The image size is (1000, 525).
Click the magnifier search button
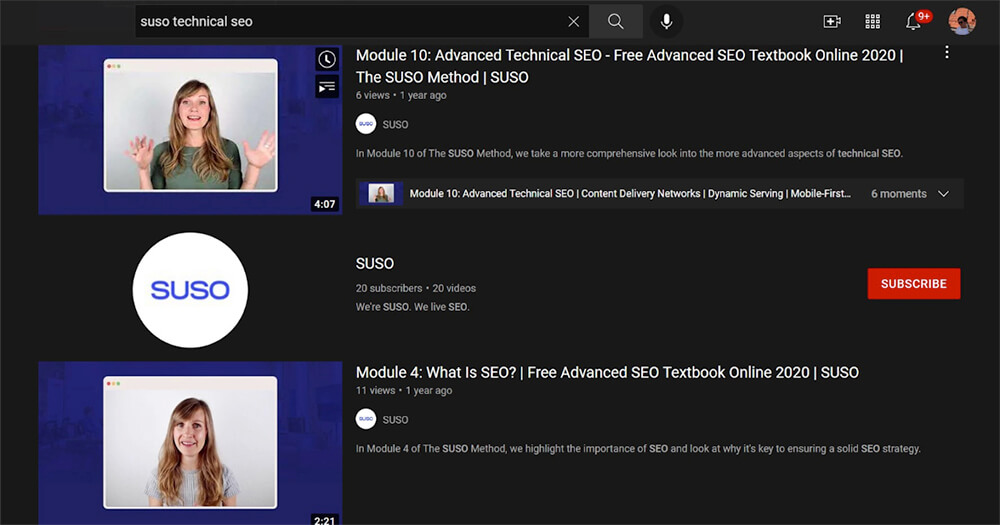tap(615, 22)
